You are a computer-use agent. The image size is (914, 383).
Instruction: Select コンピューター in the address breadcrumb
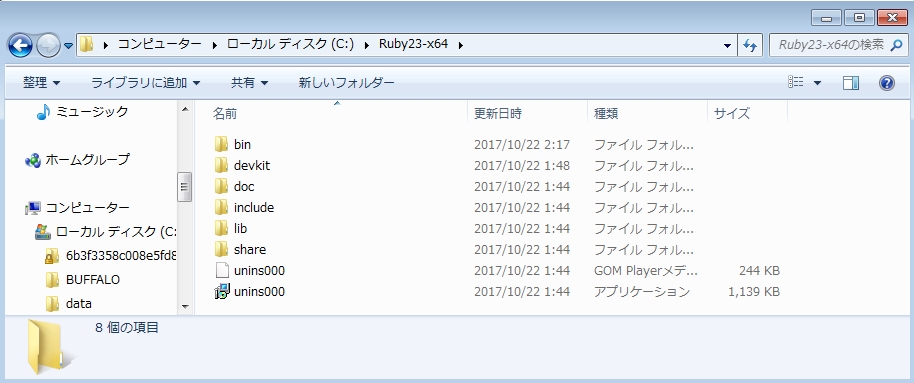(160, 44)
